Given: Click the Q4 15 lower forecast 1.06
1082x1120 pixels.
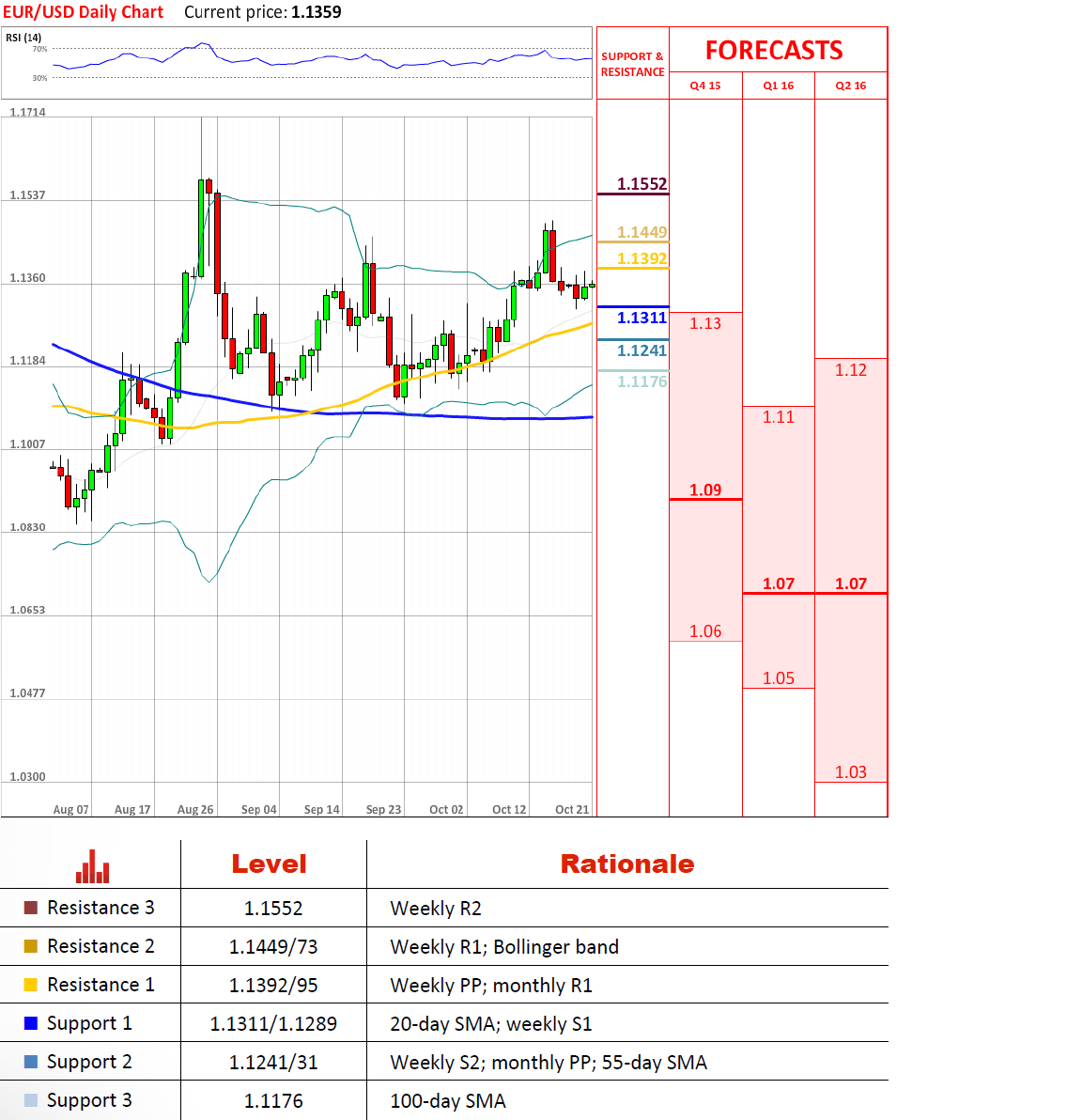Looking at the screenshot, I should (x=705, y=631).
